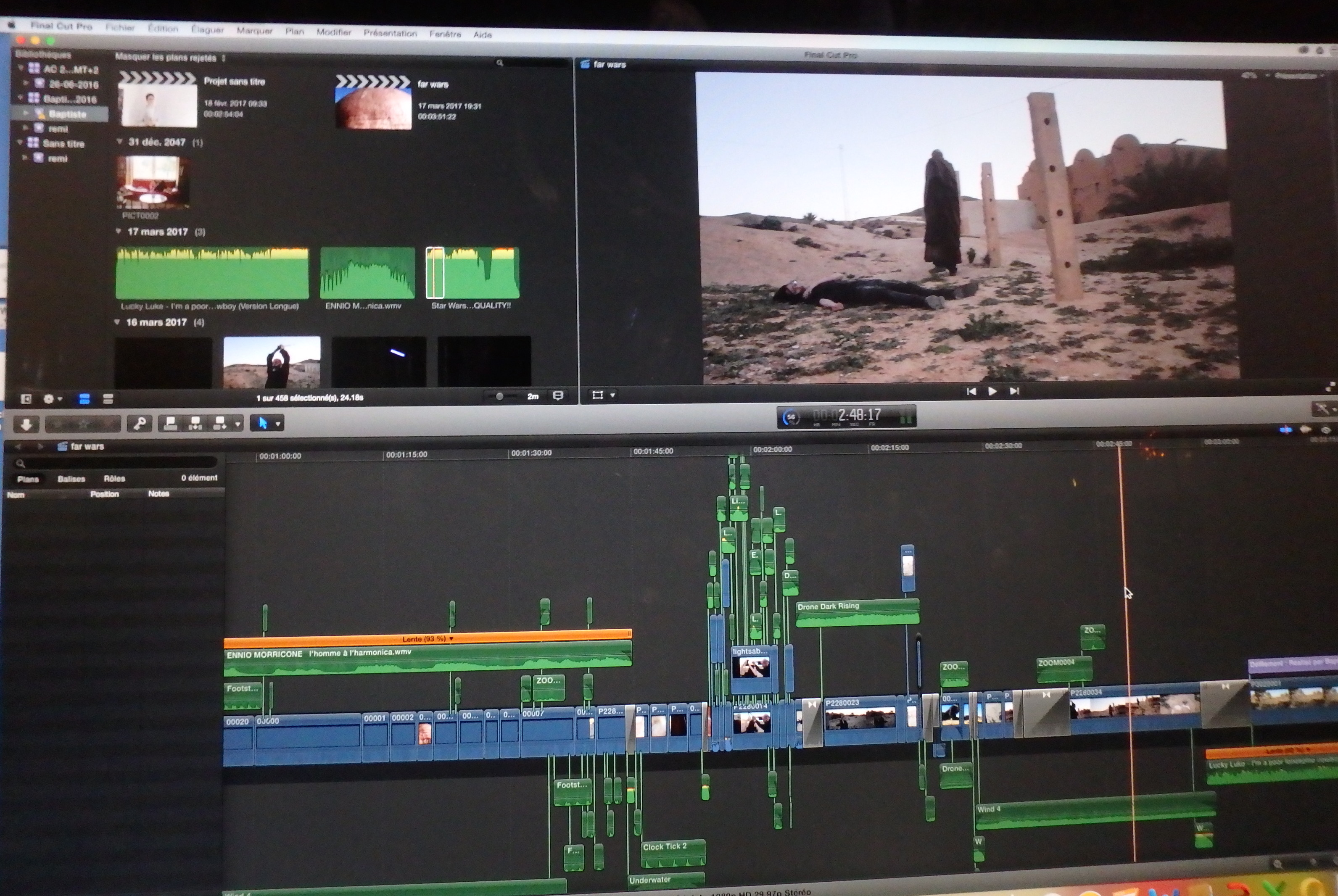Screen dimensions: 1338x896
Task: Switch browser to filmstrip view
Action: 84,399
